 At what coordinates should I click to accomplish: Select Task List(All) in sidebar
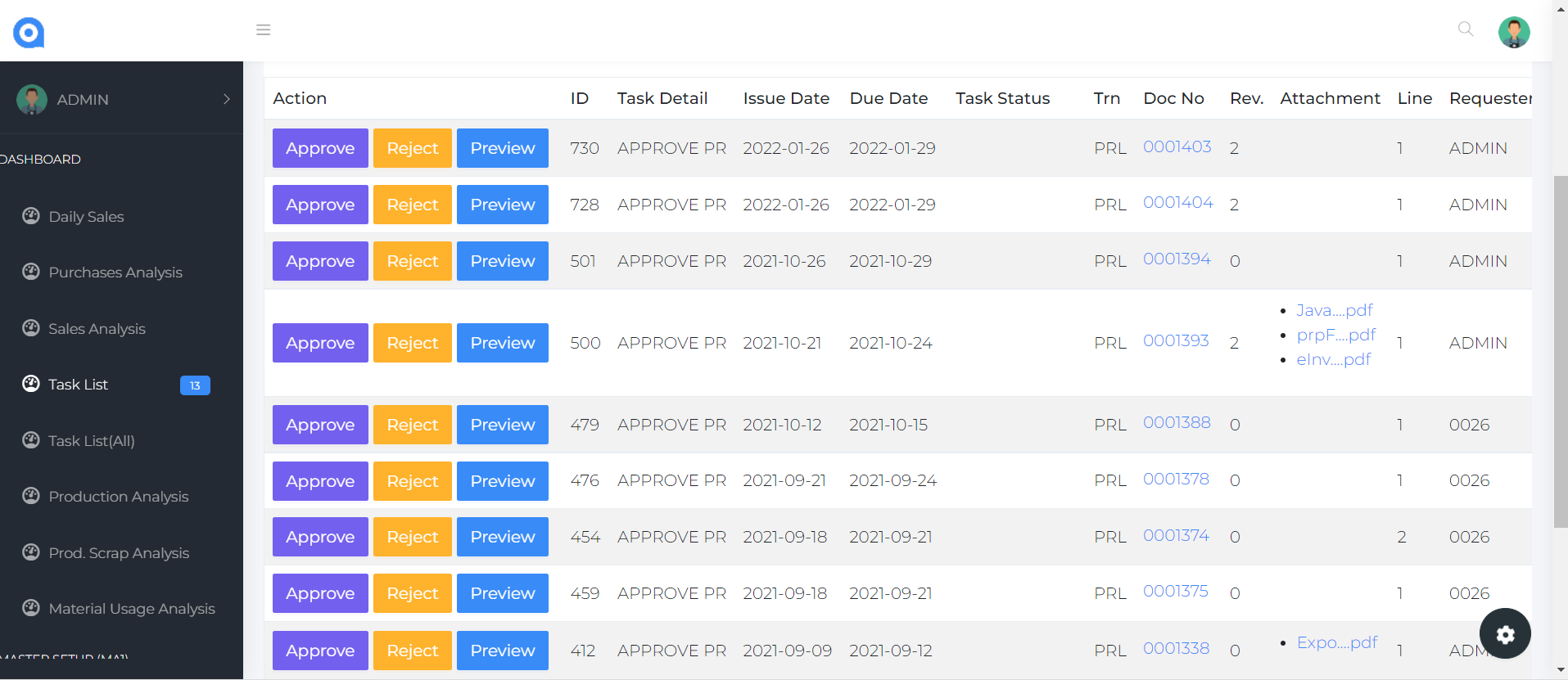coord(91,441)
